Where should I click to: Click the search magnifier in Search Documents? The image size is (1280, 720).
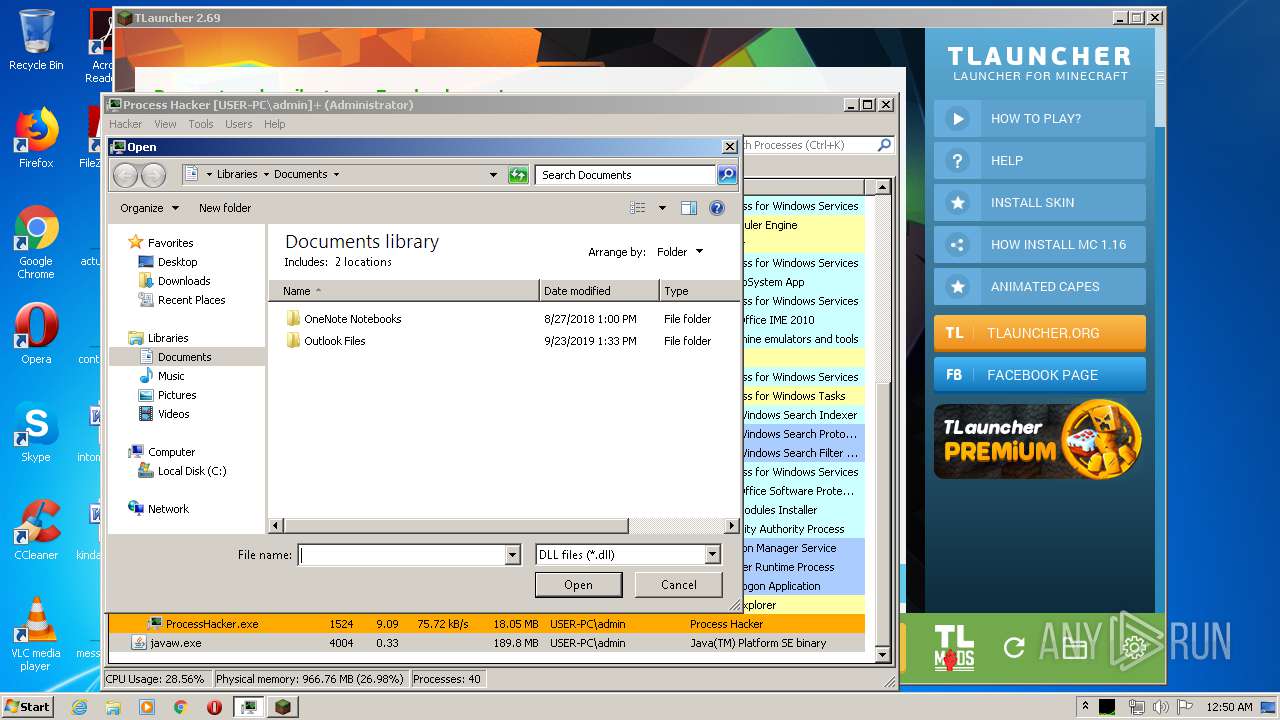tap(727, 175)
